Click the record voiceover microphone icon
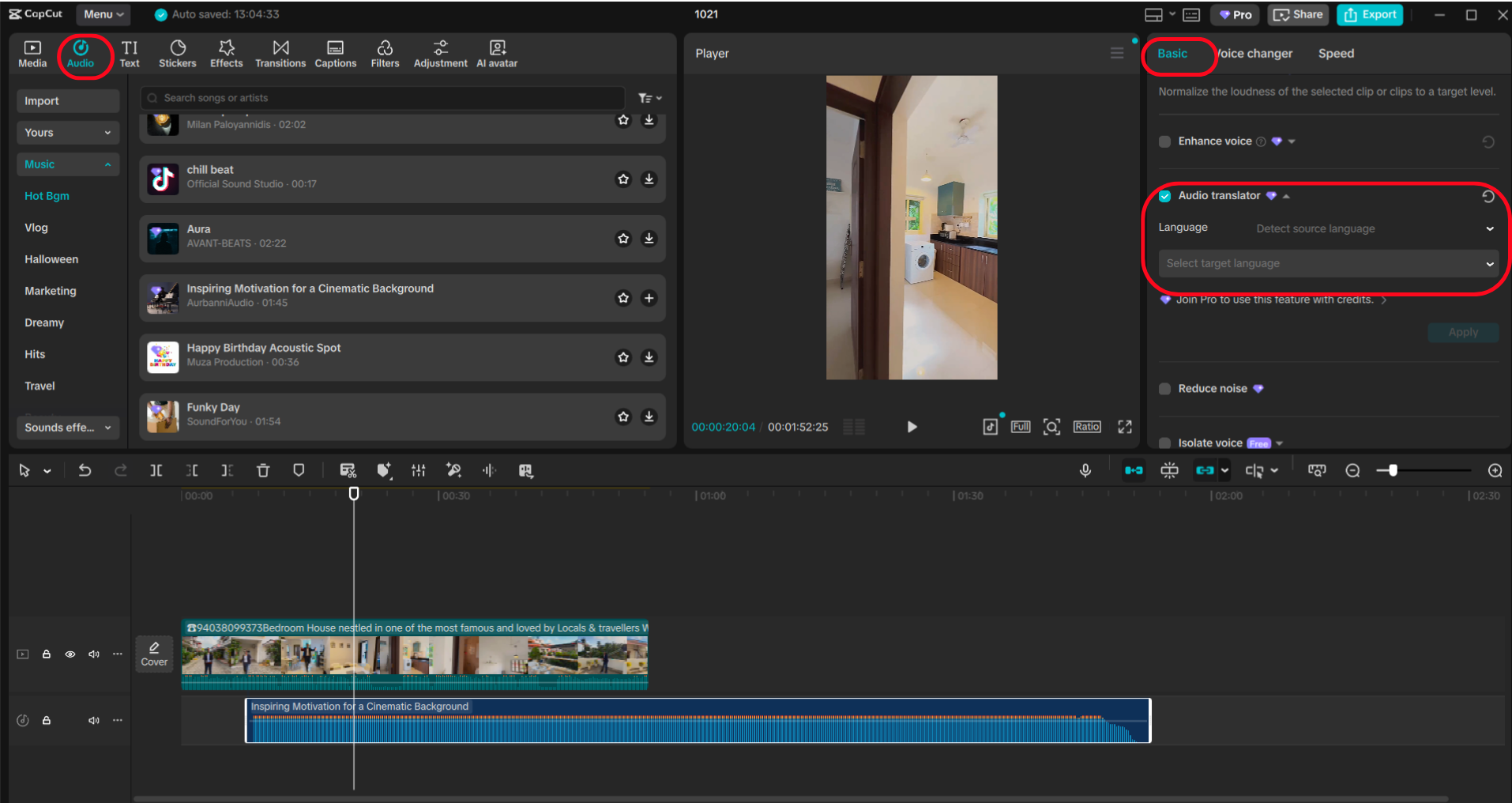The height and width of the screenshot is (803, 1512). click(1085, 470)
